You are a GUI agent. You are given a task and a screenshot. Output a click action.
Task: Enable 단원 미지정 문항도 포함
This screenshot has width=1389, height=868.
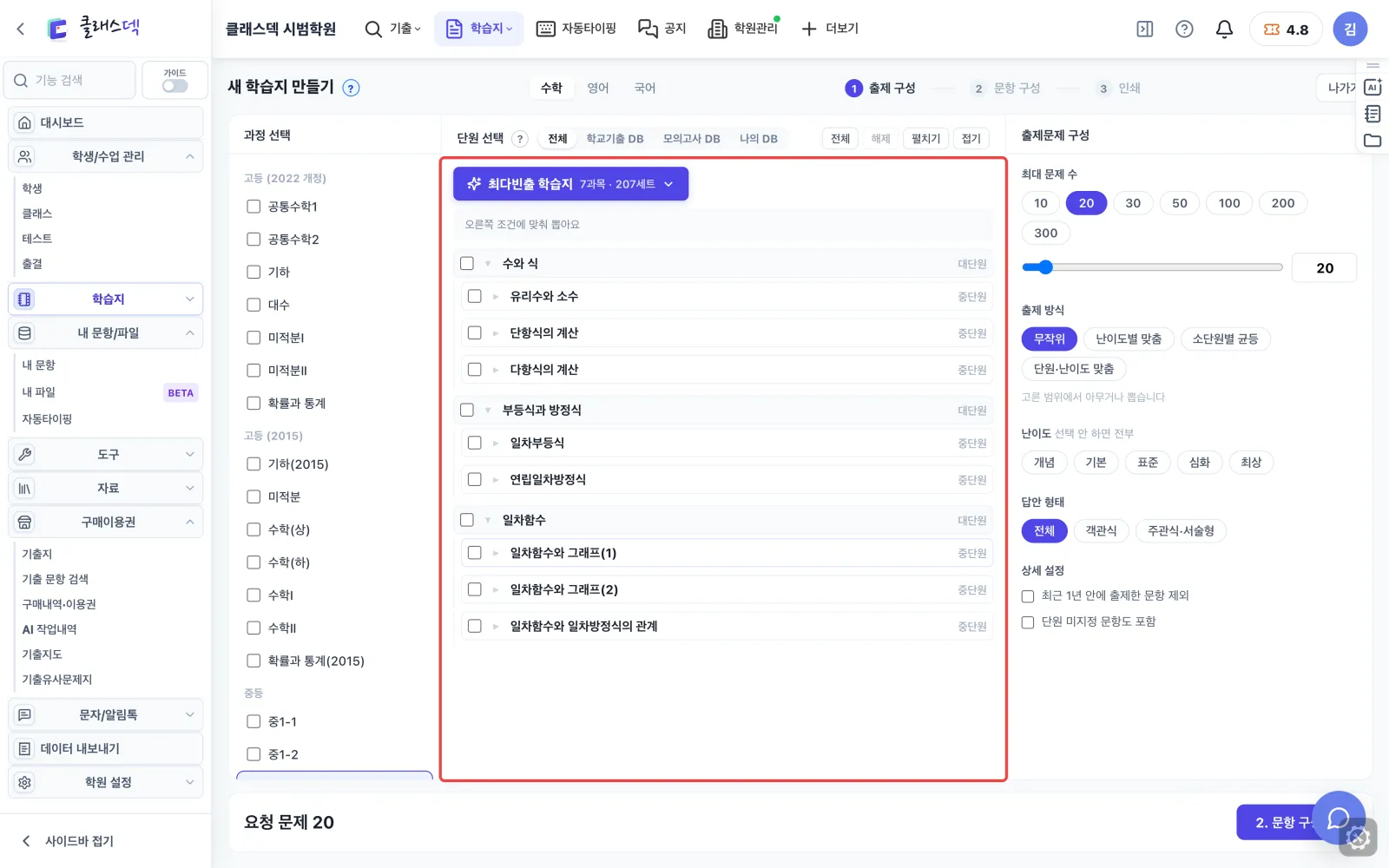click(x=1028, y=622)
